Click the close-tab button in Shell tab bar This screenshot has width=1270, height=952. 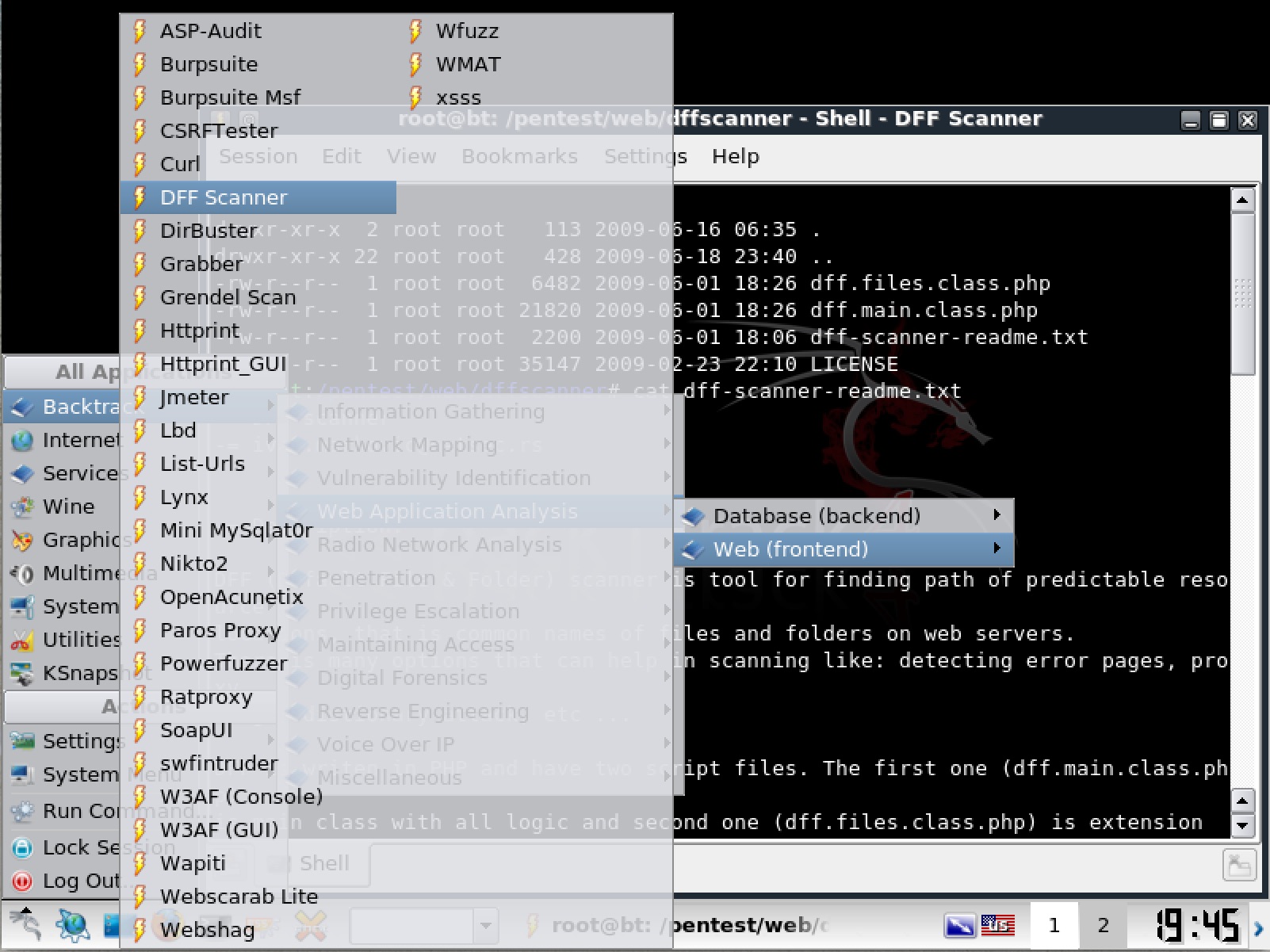point(1238,864)
